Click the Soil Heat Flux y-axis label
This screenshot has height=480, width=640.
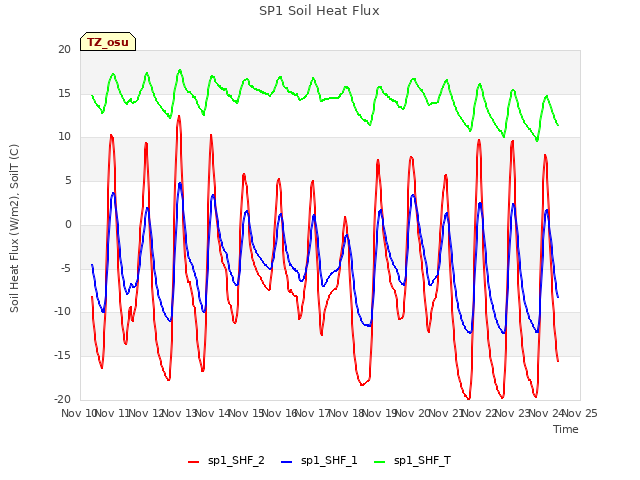point(14,228)
